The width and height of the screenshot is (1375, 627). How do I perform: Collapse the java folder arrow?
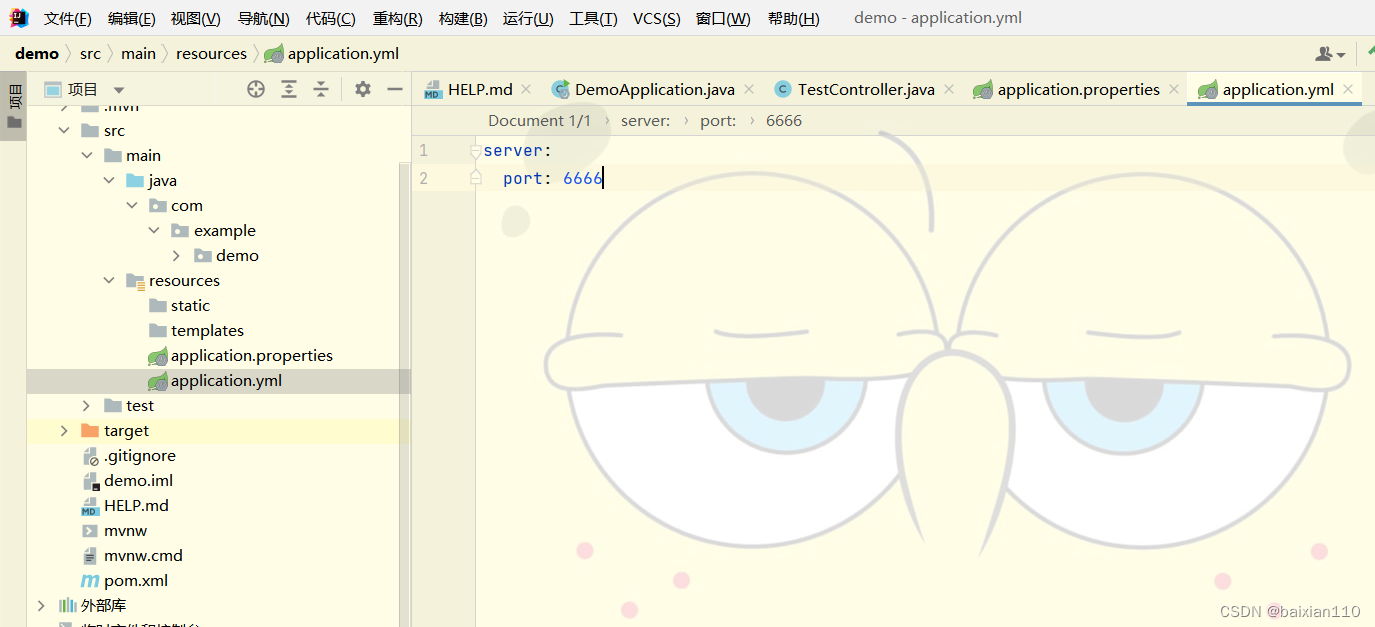tap(109, 180)
